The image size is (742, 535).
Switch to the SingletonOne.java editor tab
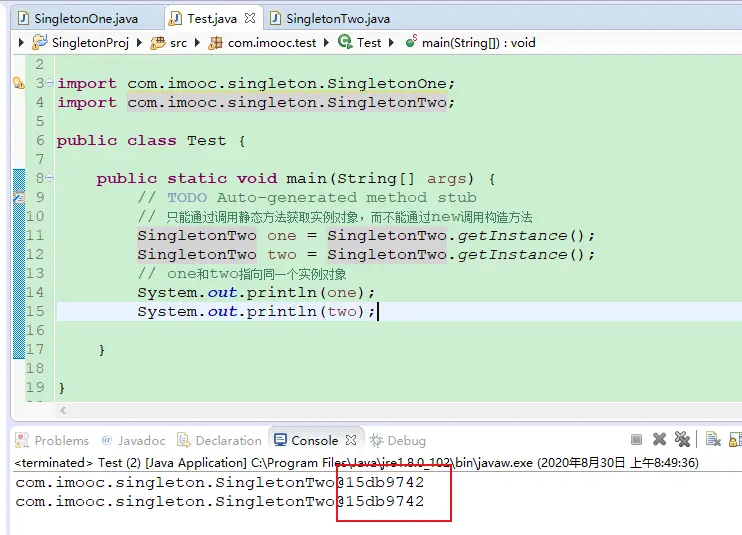coord(79,18)
